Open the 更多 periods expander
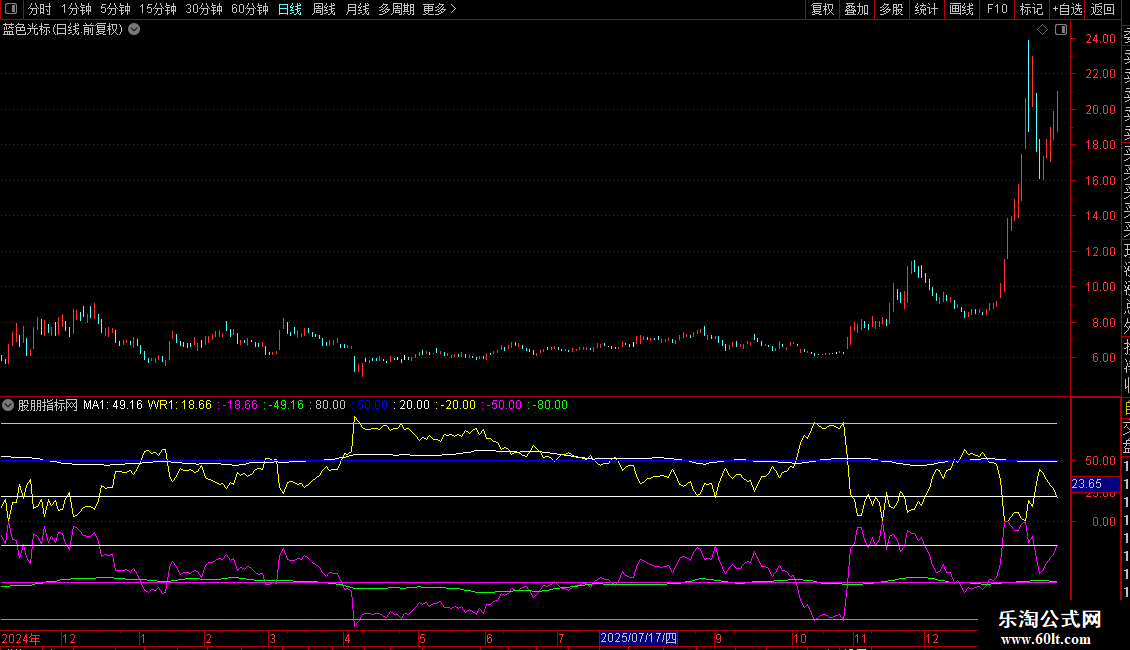The width and height of the screenshot is (1130, 650). [439, 9]
